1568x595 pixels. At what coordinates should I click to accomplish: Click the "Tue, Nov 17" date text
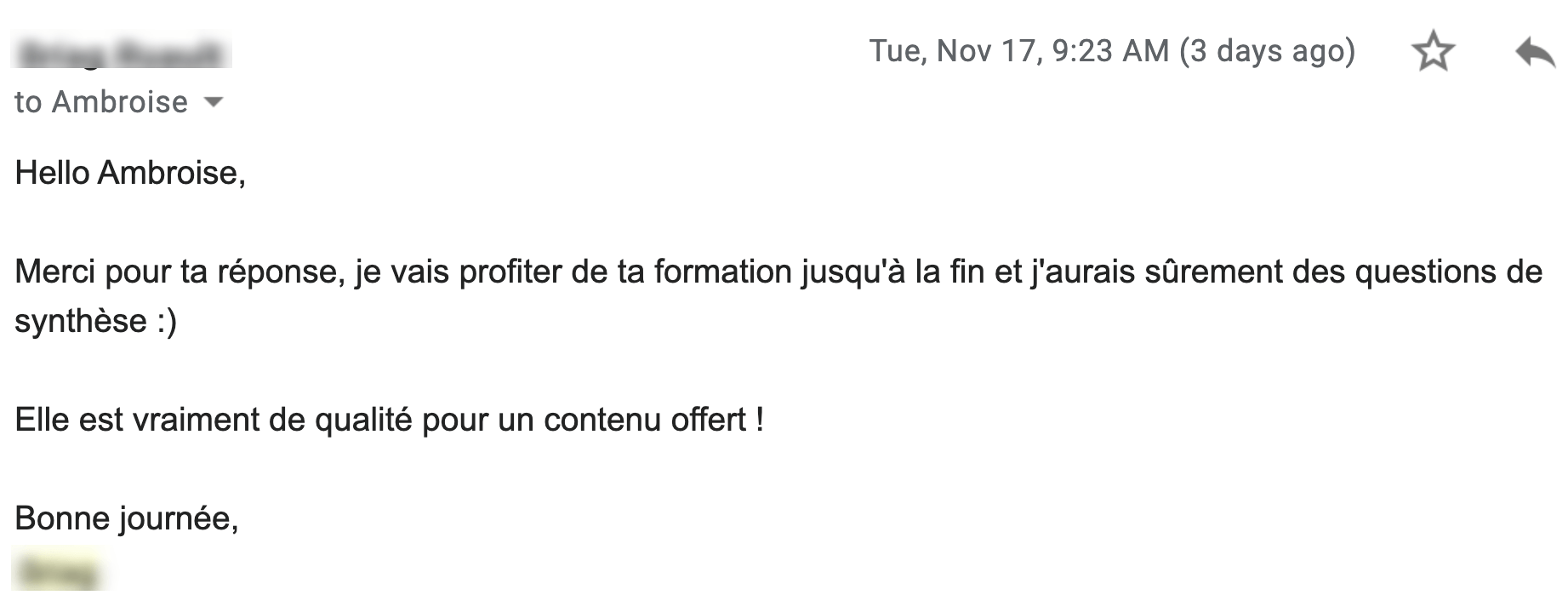955,51
